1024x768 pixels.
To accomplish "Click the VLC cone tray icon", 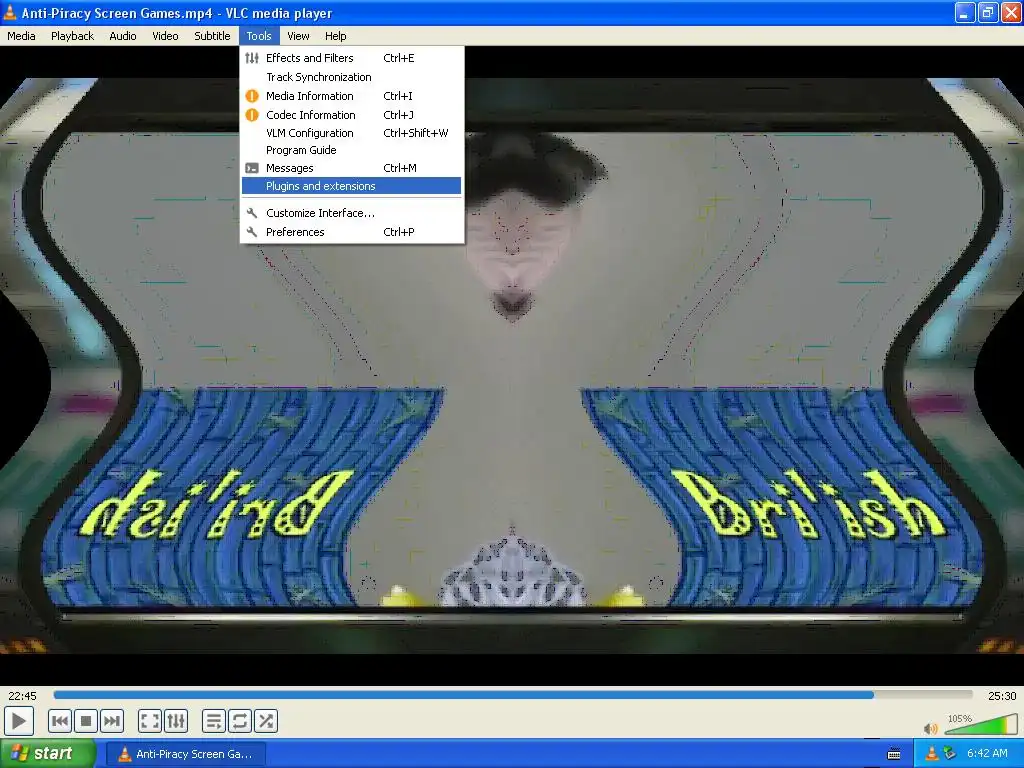I will (x=931, y=754).
